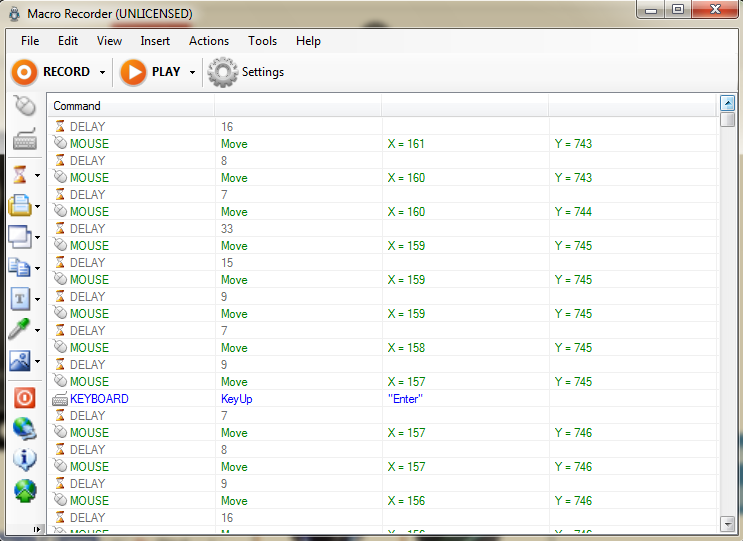Open the Tools menu
Viewport: 743px width, 541px height.
tap(263, 41)
